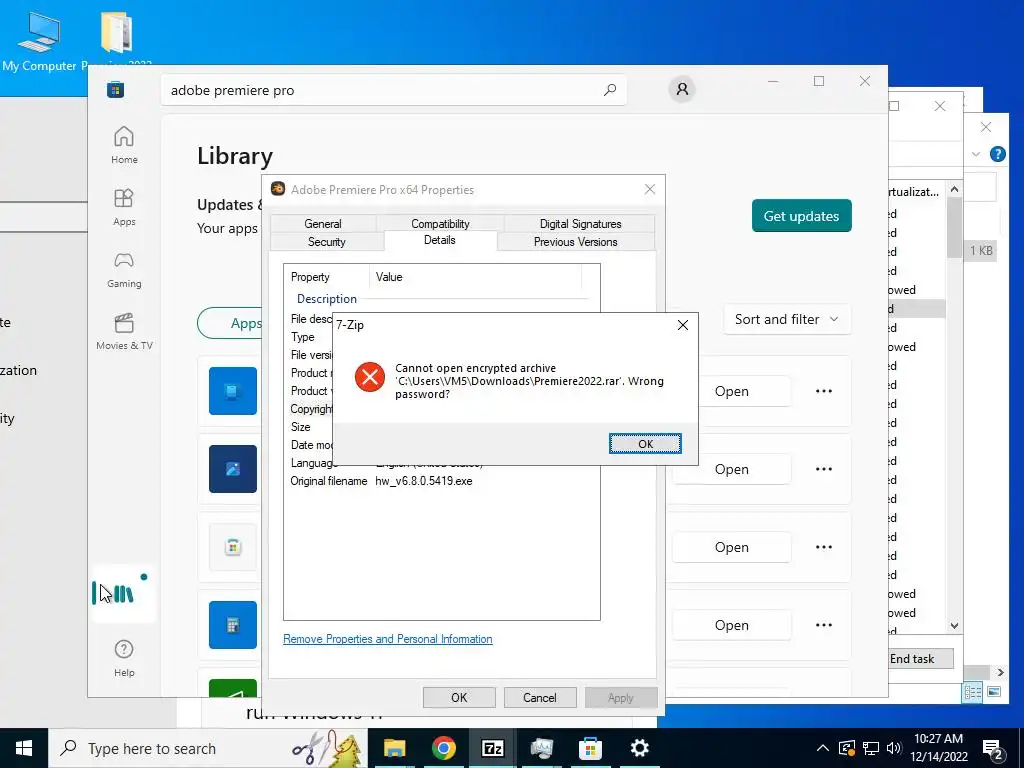Open more options for fourth Library app
1024x768 pixels.
coord(824,625)
